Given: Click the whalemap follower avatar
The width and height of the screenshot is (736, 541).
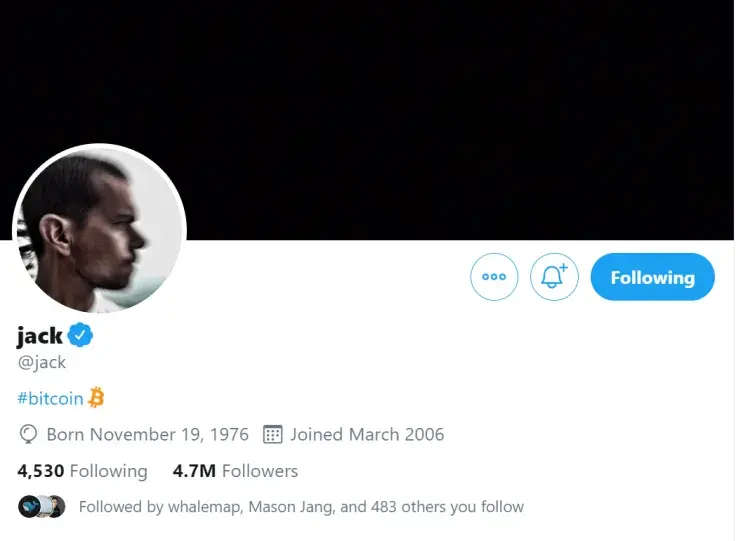Looking at the screenshot, I should click(x=29, y=507).
